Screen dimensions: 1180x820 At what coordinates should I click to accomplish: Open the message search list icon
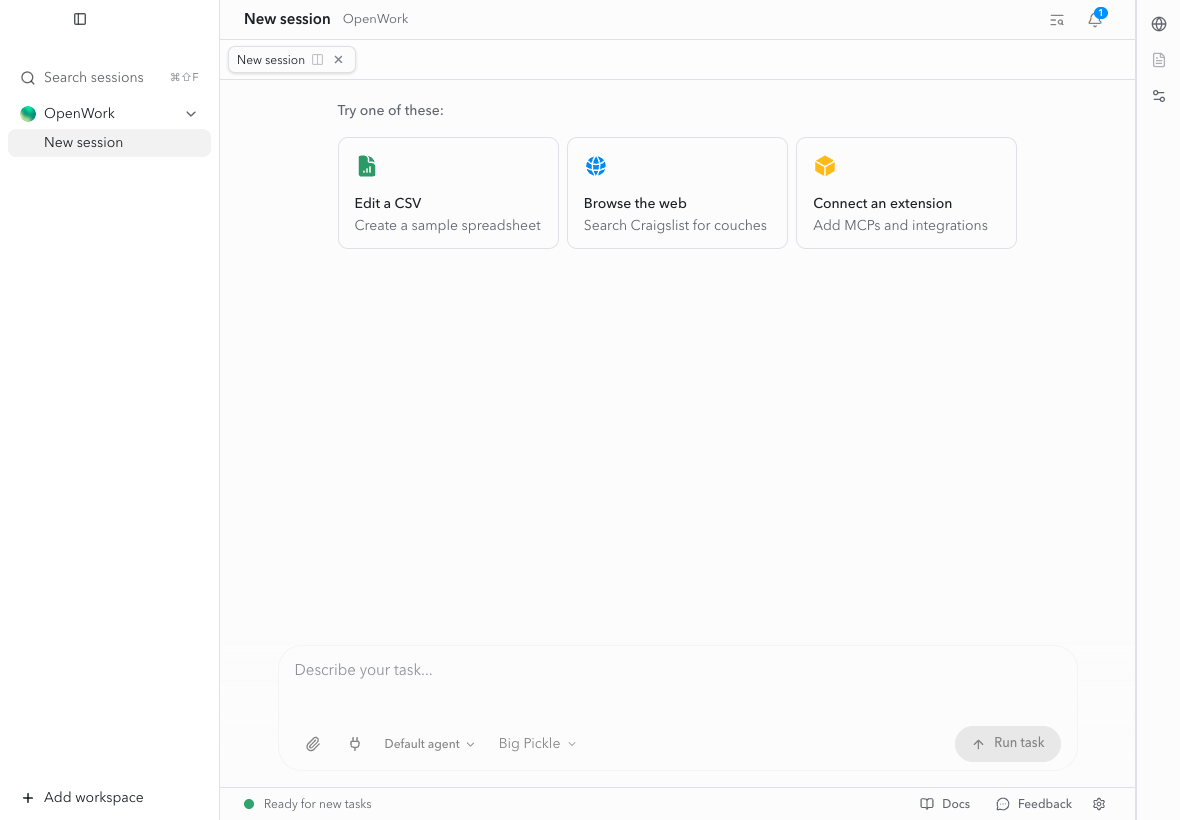[x=1057, y=20]
